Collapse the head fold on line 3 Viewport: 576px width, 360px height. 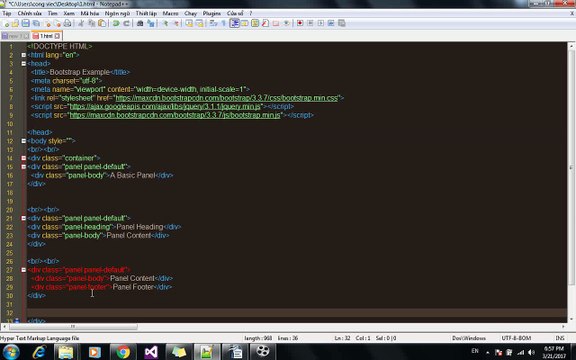(x=24, y=64)
